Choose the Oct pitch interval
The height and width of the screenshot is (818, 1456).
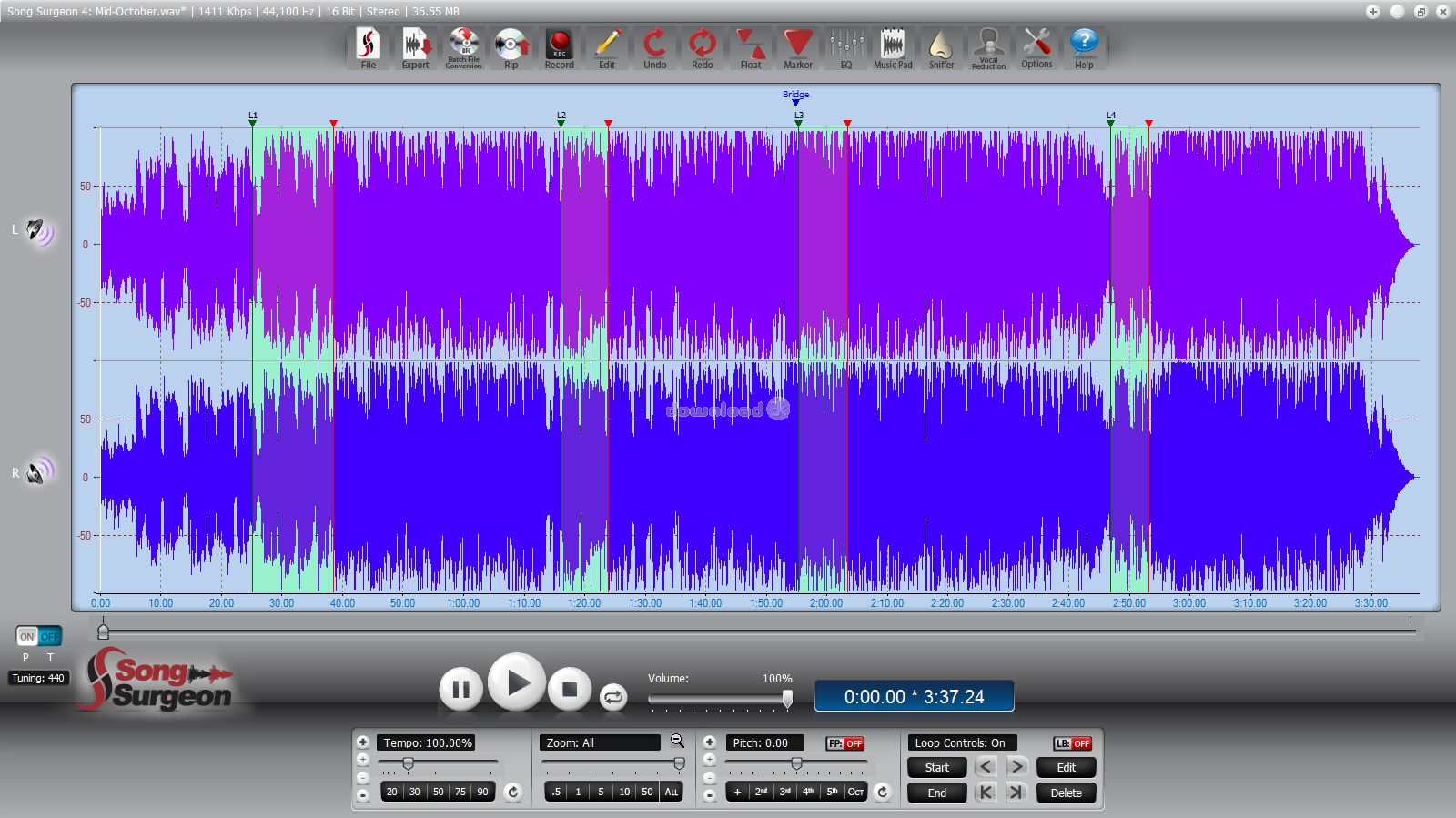click(855, 792)
